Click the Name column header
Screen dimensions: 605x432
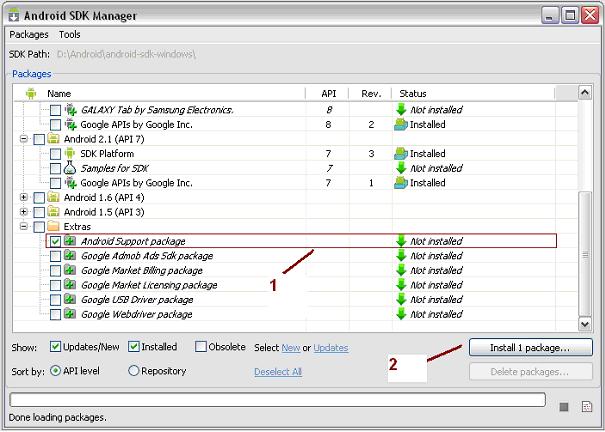coord(159,94)
